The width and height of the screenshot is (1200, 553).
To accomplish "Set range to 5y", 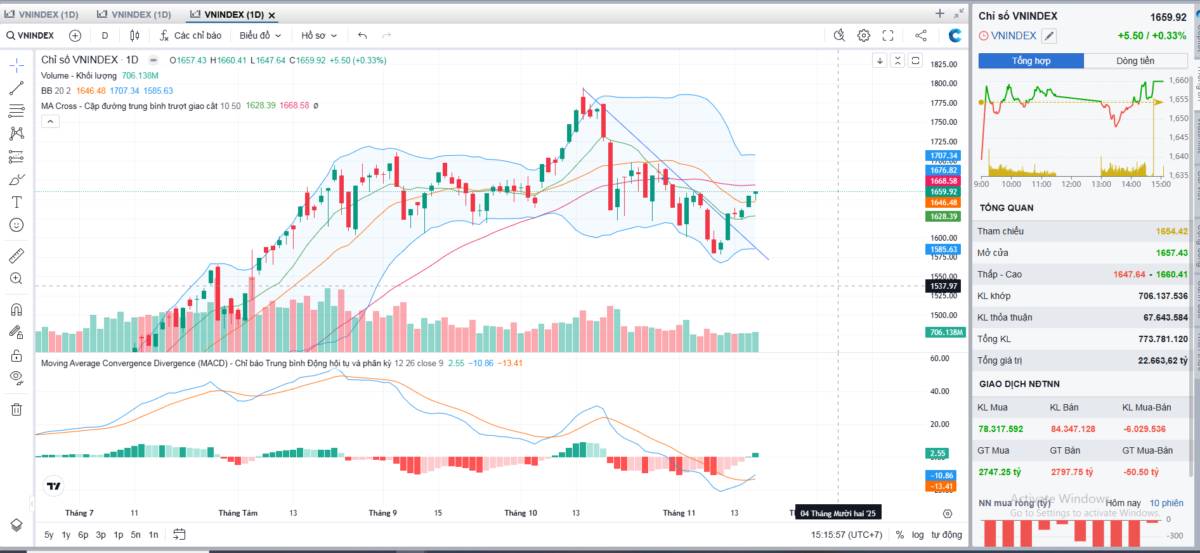I will coord(49,535).
